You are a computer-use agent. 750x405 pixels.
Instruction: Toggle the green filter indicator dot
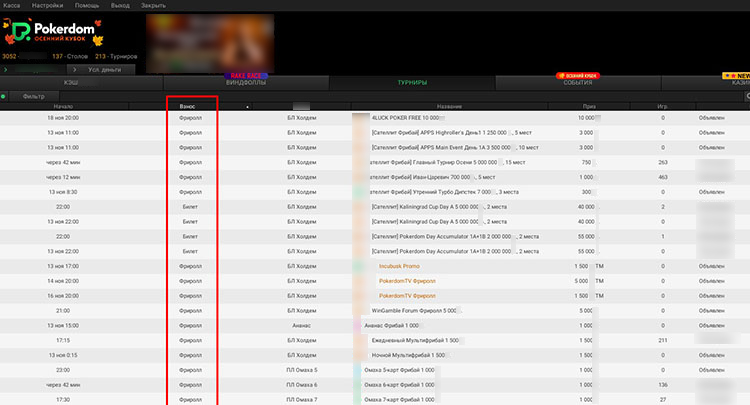tap(3, 96)
